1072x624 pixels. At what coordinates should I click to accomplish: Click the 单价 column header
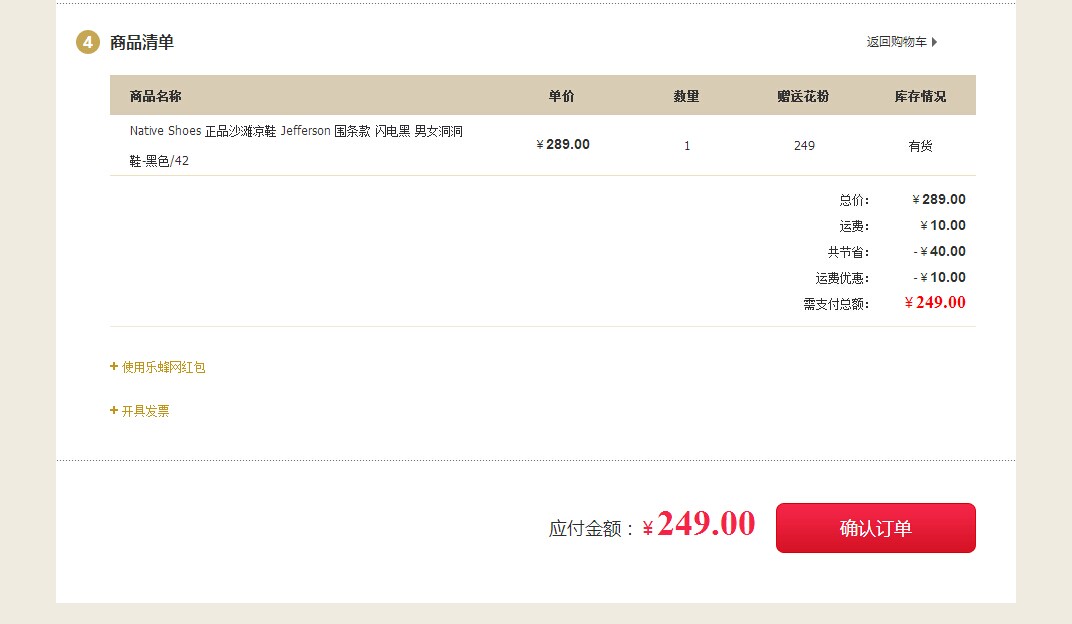pos(561,96)
